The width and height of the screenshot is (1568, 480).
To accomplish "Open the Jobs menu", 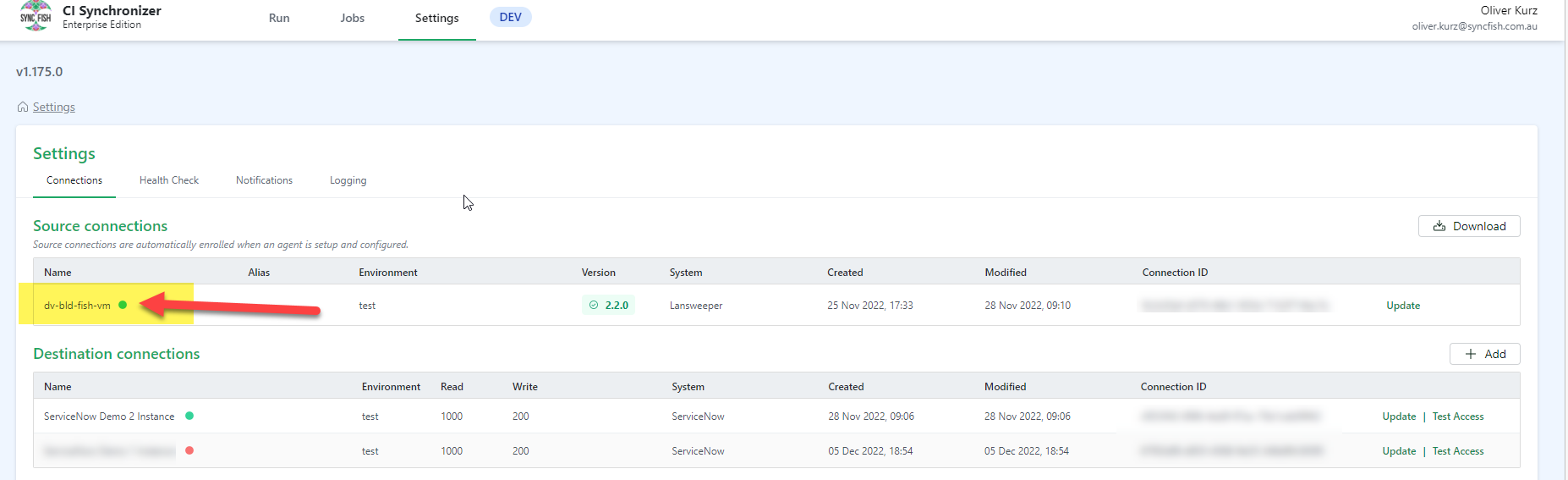I will (353, 18).
